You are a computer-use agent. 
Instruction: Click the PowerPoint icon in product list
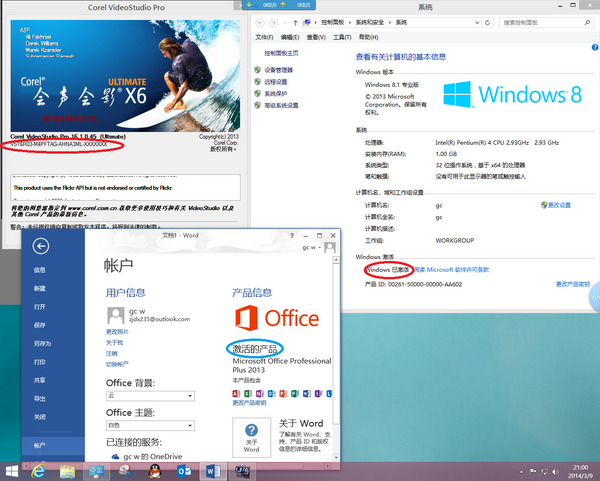click(x=283, y=393)
